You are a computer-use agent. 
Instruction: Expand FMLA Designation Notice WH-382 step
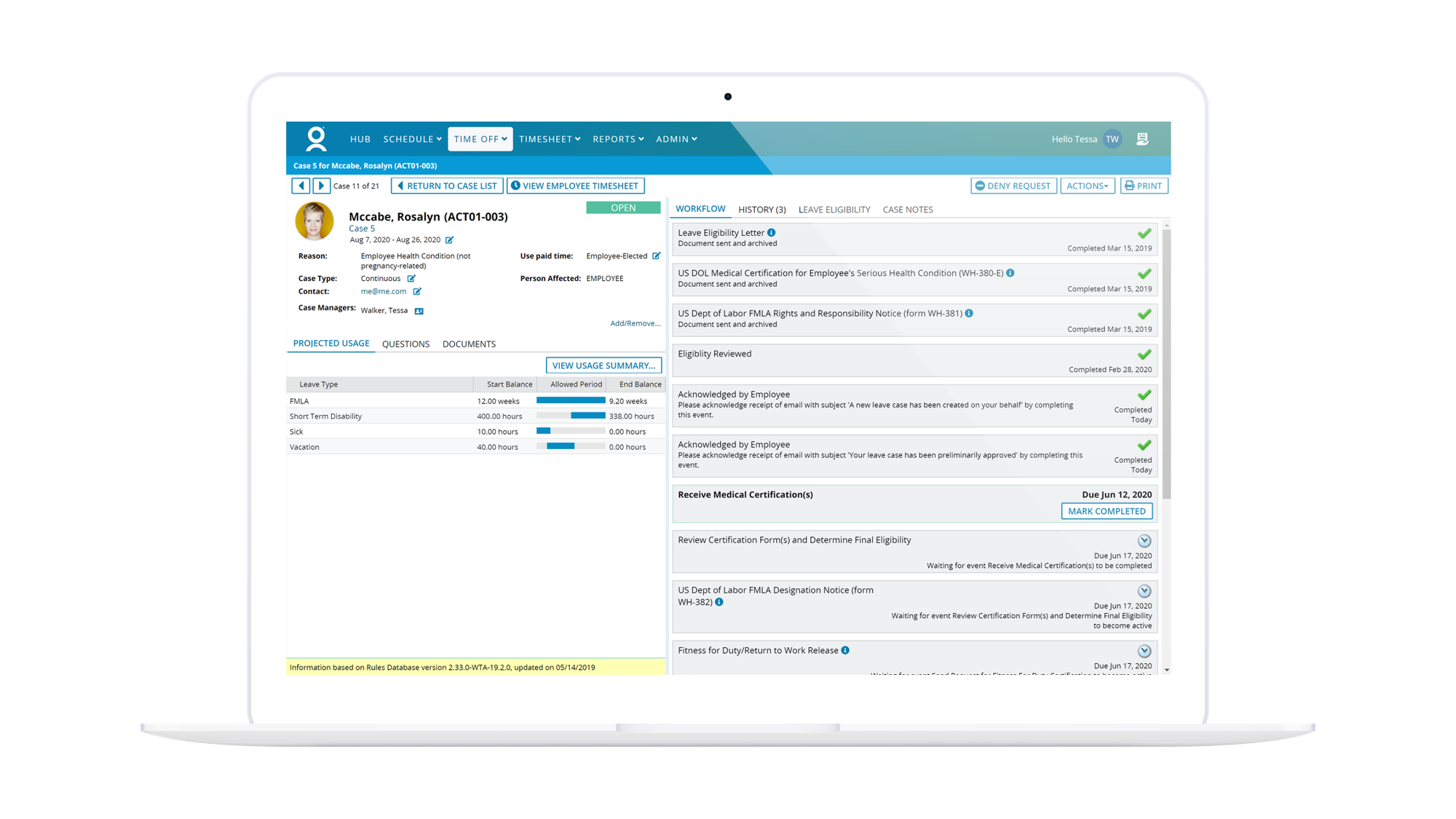tap(1144, 591)
